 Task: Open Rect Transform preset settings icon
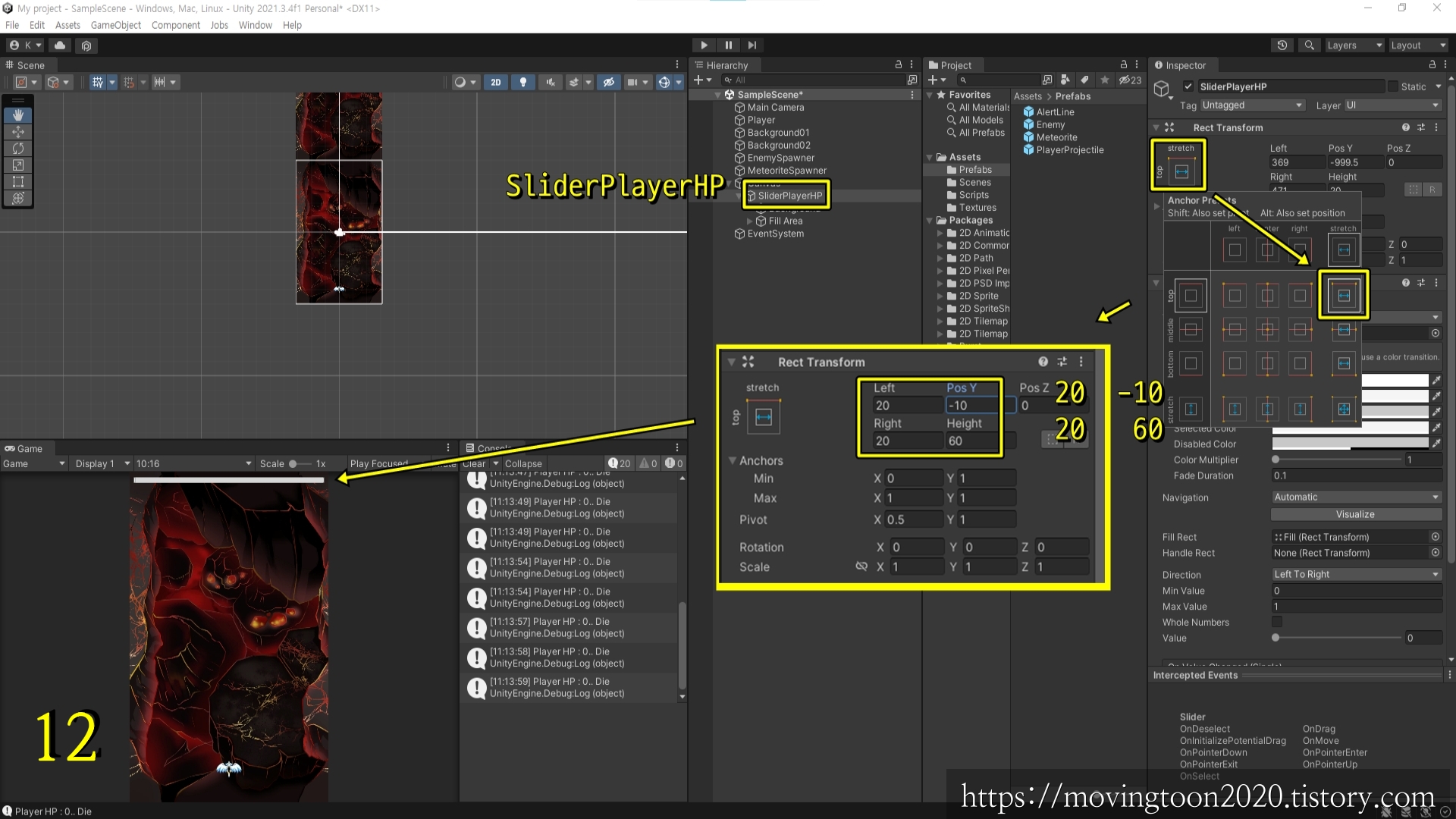click(x=1421, y=127)
